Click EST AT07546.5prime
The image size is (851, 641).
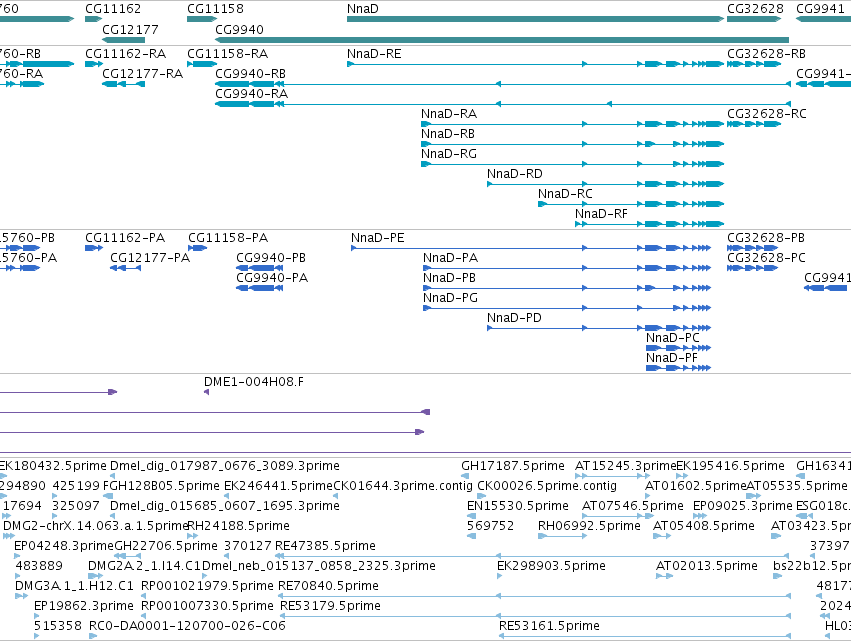tap(633, 506)
